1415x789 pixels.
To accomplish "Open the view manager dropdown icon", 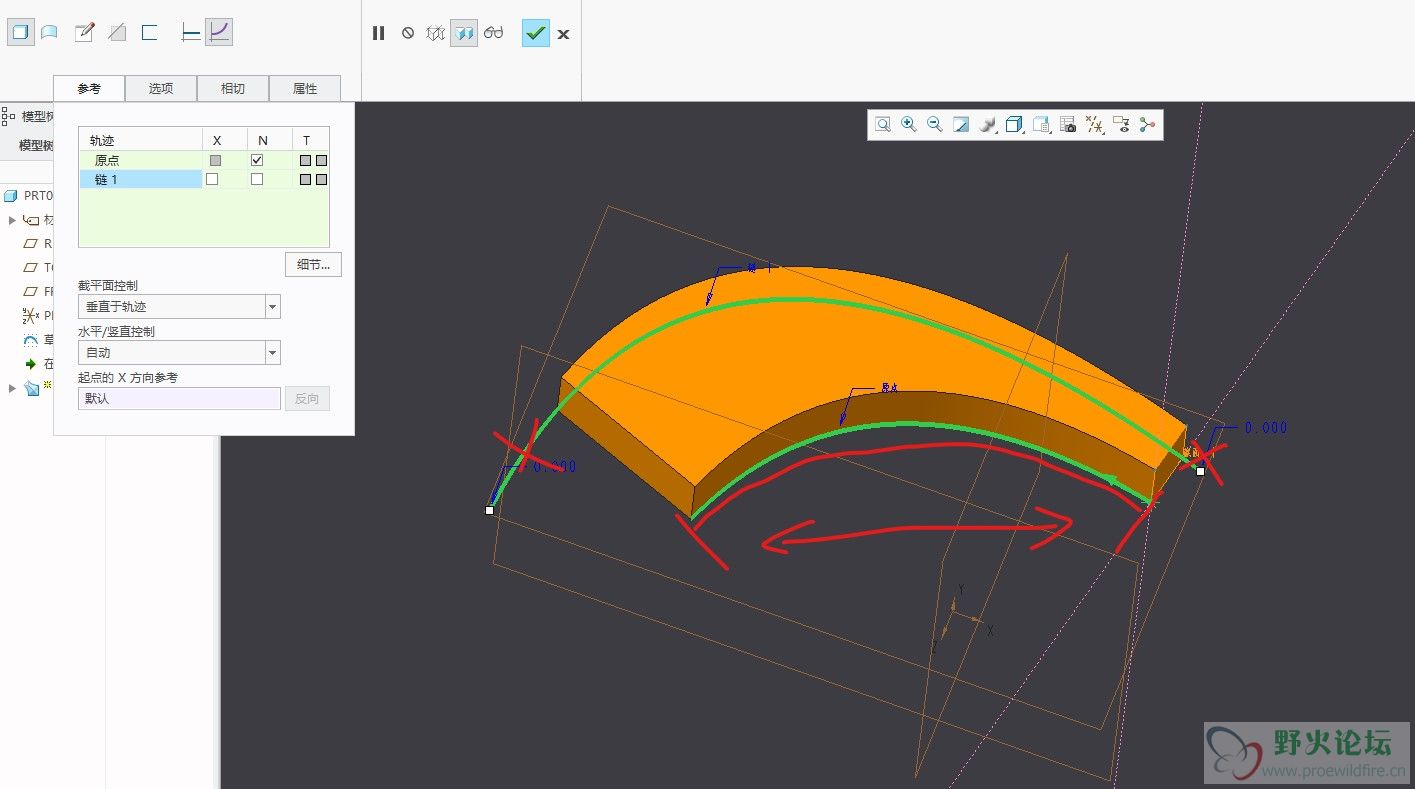I will click(1042, 124).
